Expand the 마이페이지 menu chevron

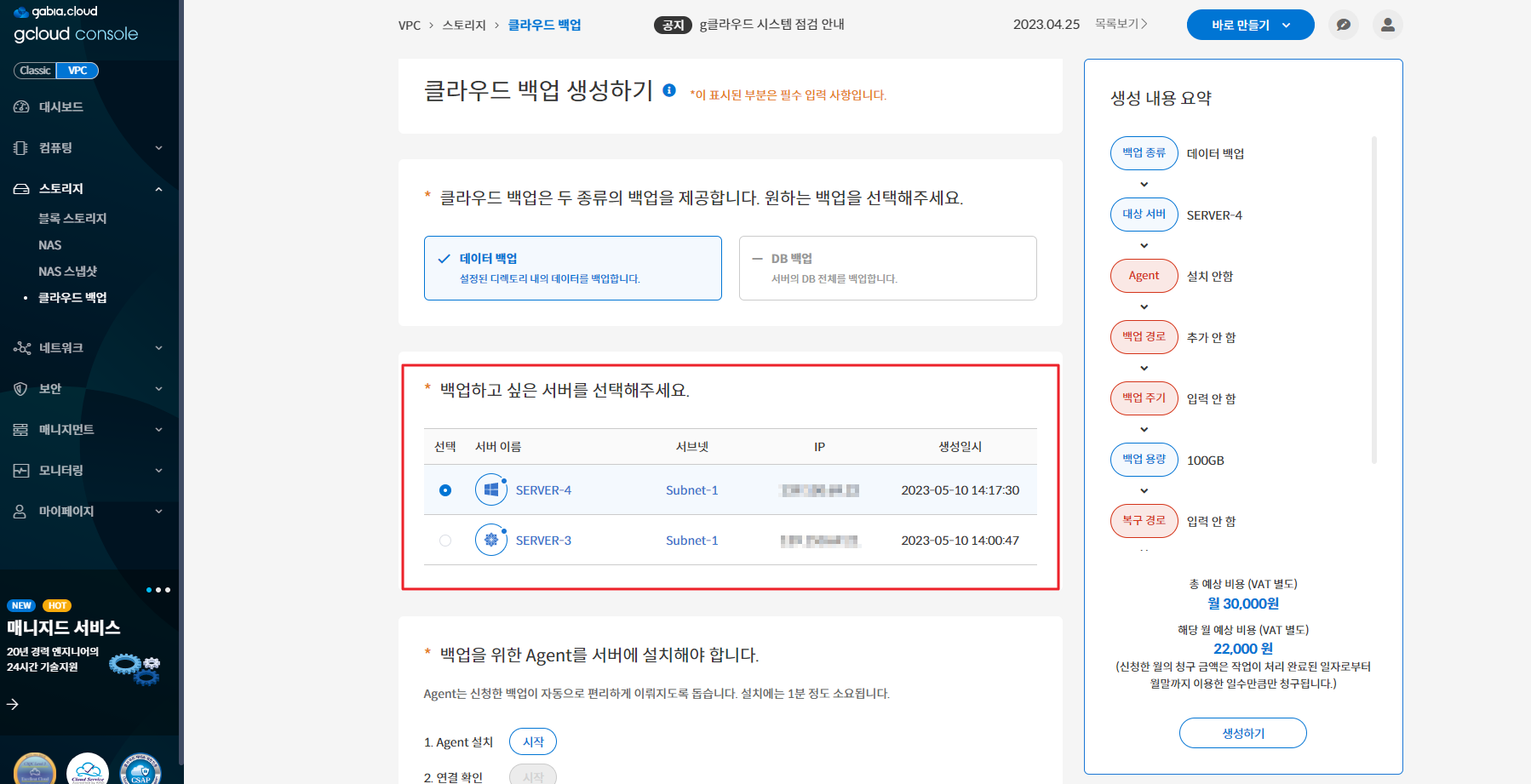158,512
